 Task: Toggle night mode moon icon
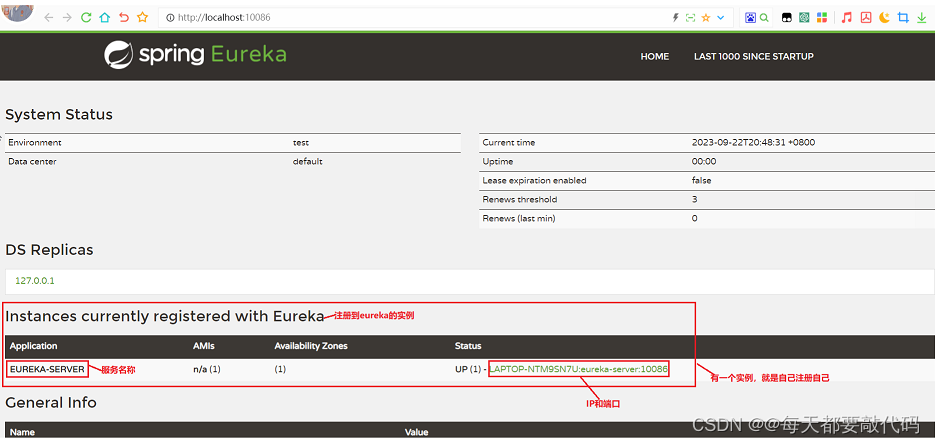point(884,18)
